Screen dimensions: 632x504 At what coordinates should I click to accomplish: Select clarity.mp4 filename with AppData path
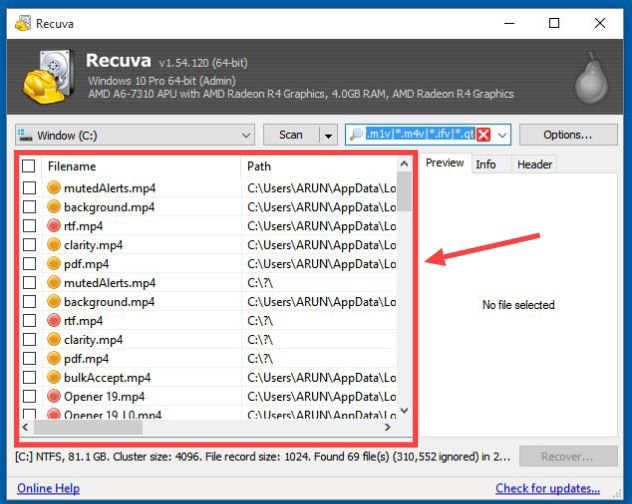point(93,245)
